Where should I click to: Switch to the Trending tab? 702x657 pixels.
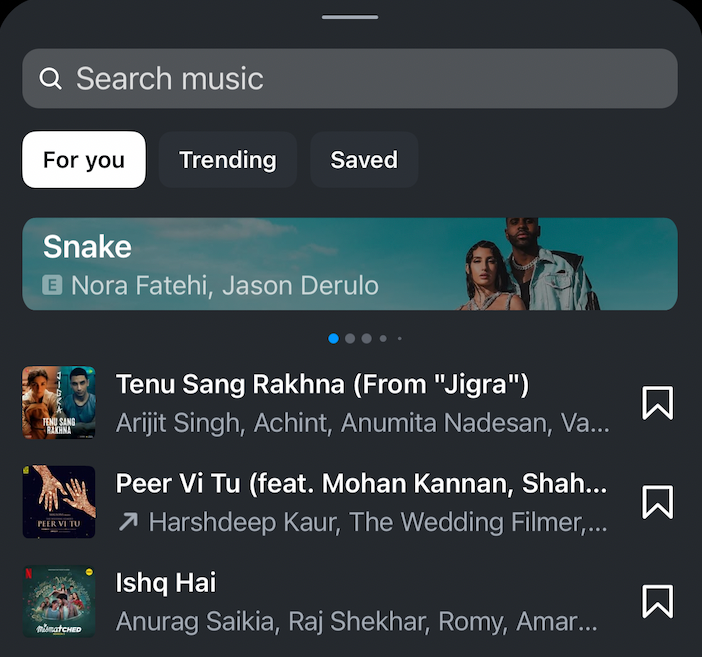[x=228, y=160]
